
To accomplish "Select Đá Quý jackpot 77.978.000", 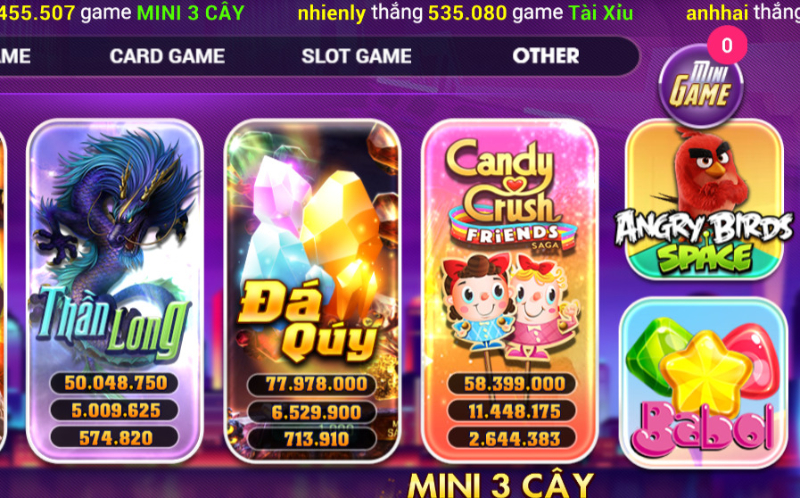I will [312, 384].
